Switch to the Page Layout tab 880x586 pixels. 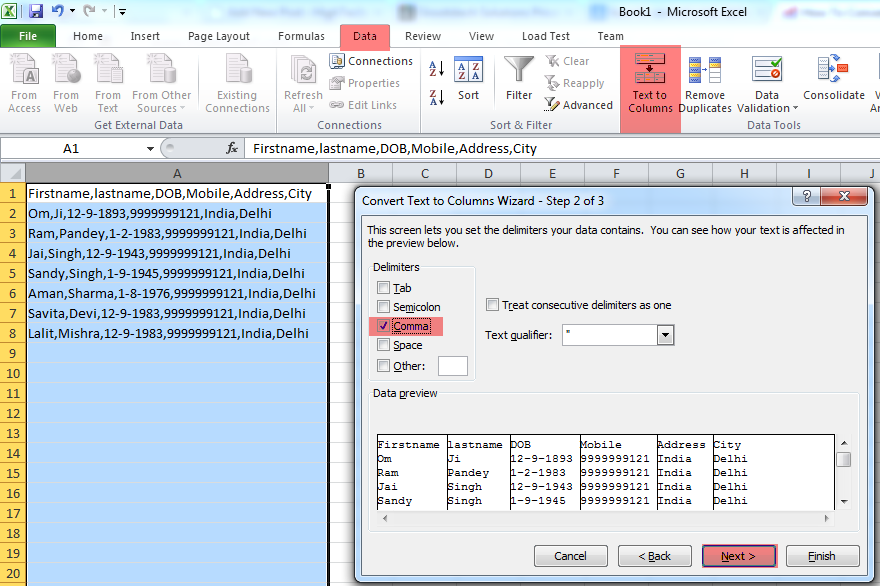pyautogui.click(x=219, y=36)
